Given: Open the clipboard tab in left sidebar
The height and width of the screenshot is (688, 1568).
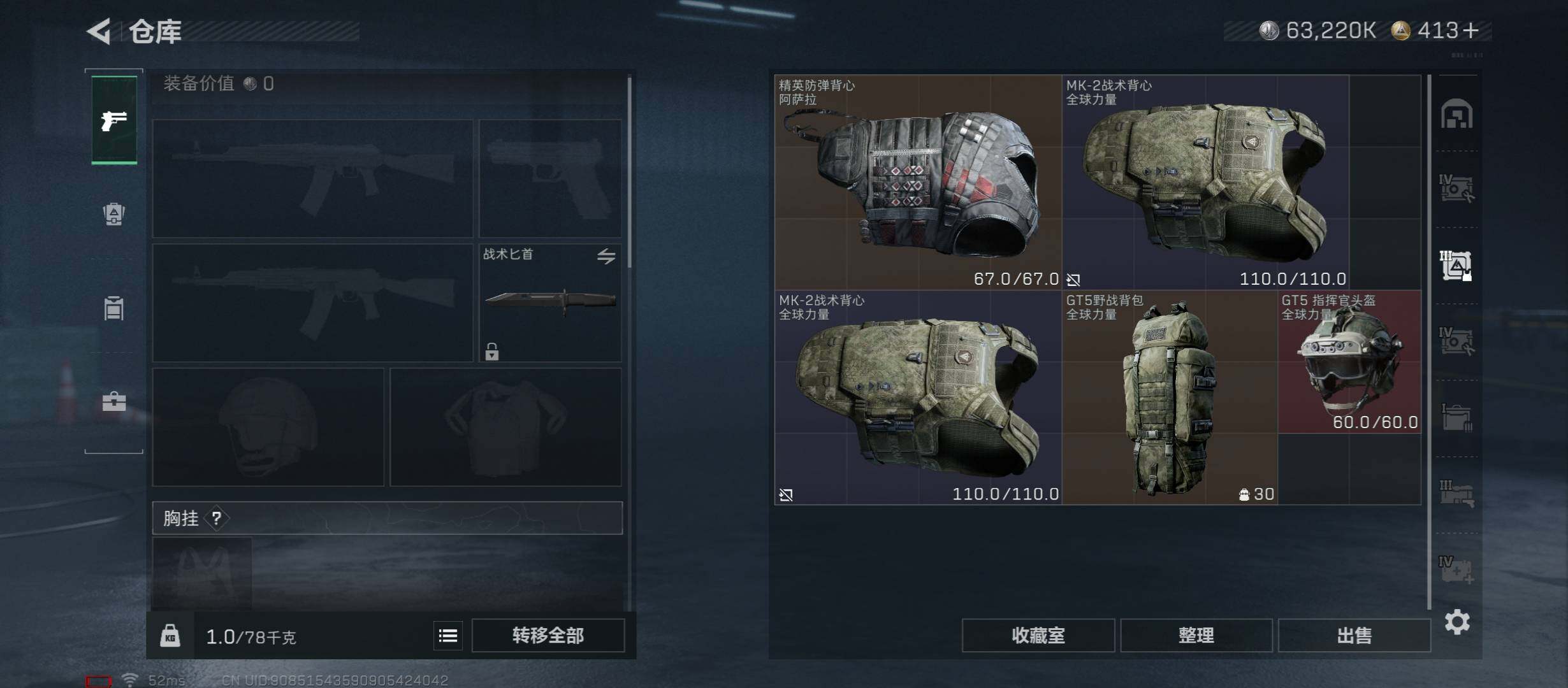Looking at the screenshot, I should tap(114, 308).
